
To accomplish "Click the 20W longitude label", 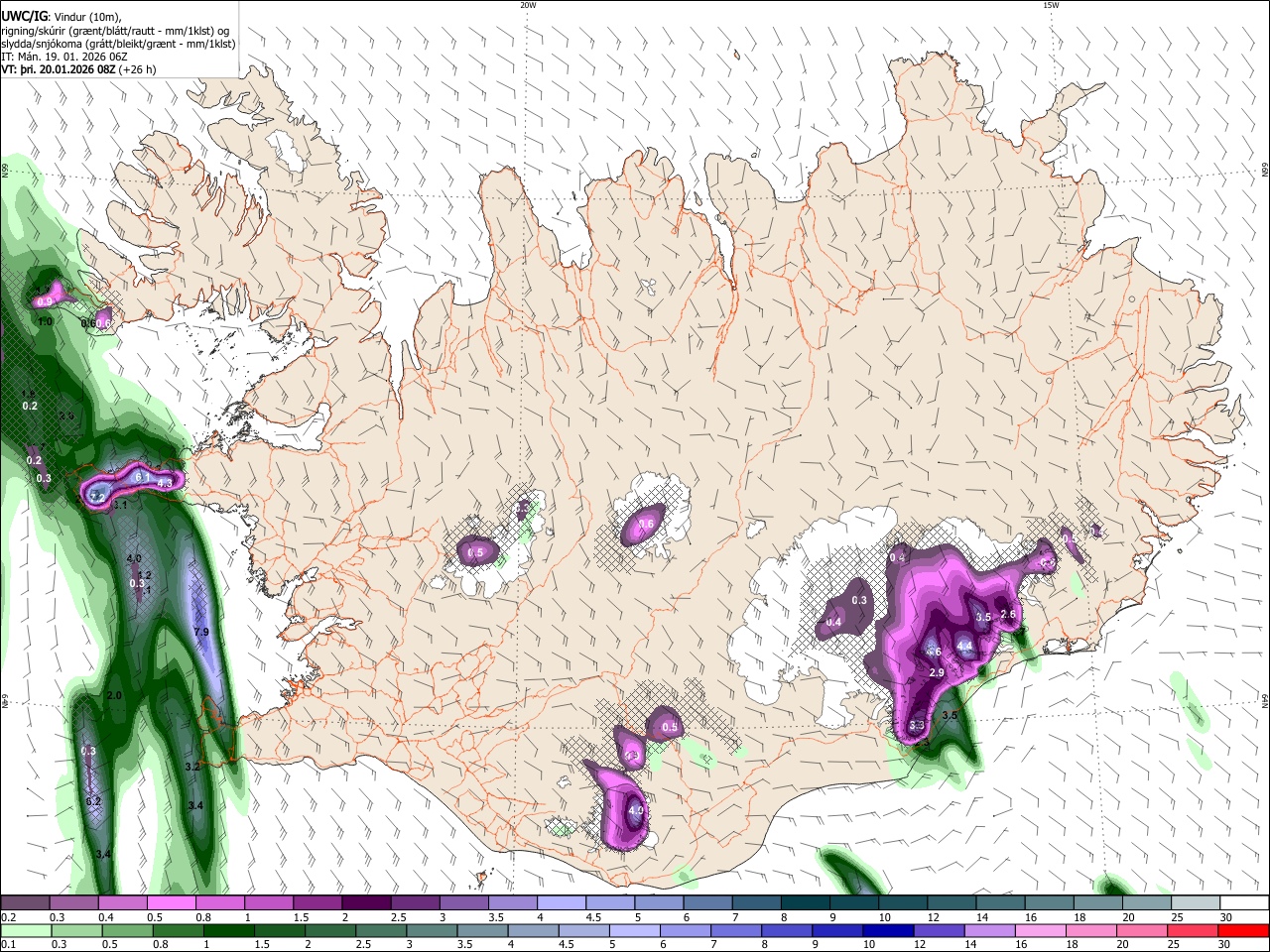I will click(x=528, y=5).
